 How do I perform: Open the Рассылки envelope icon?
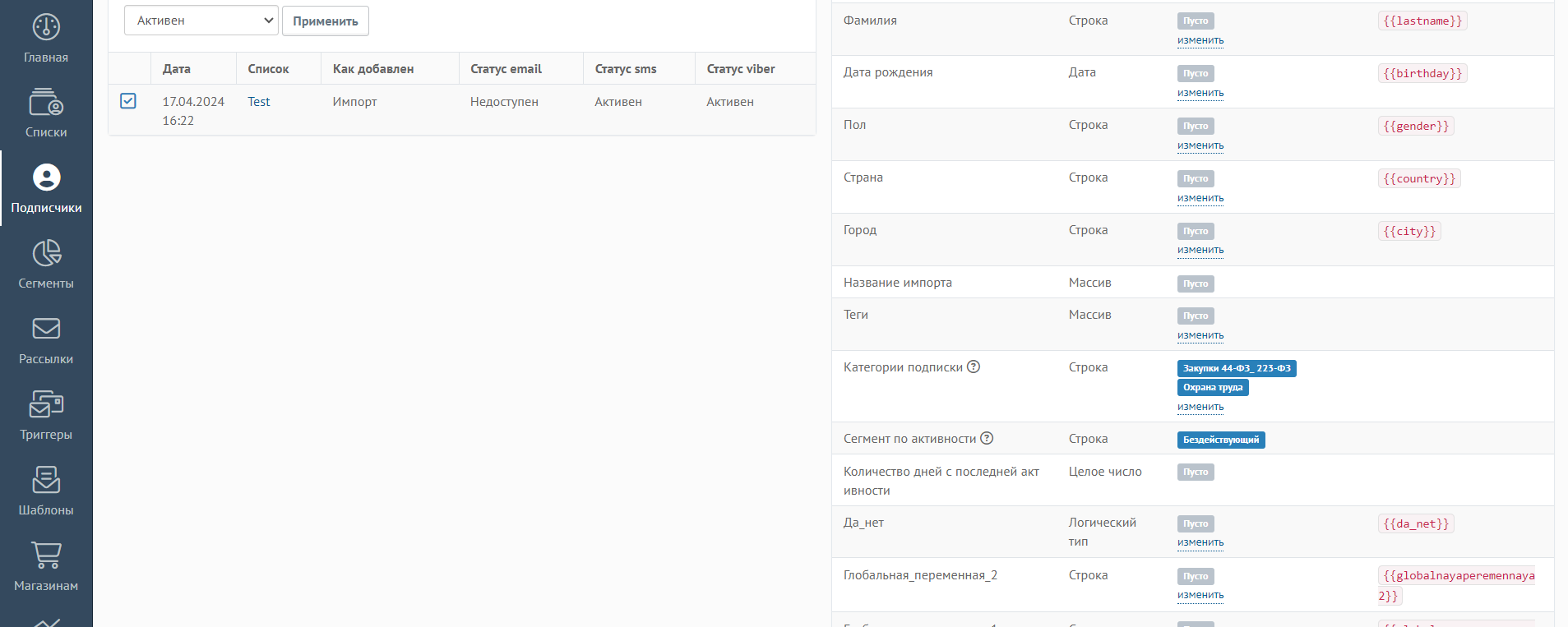pyautogui.click(x=46, y=329)
